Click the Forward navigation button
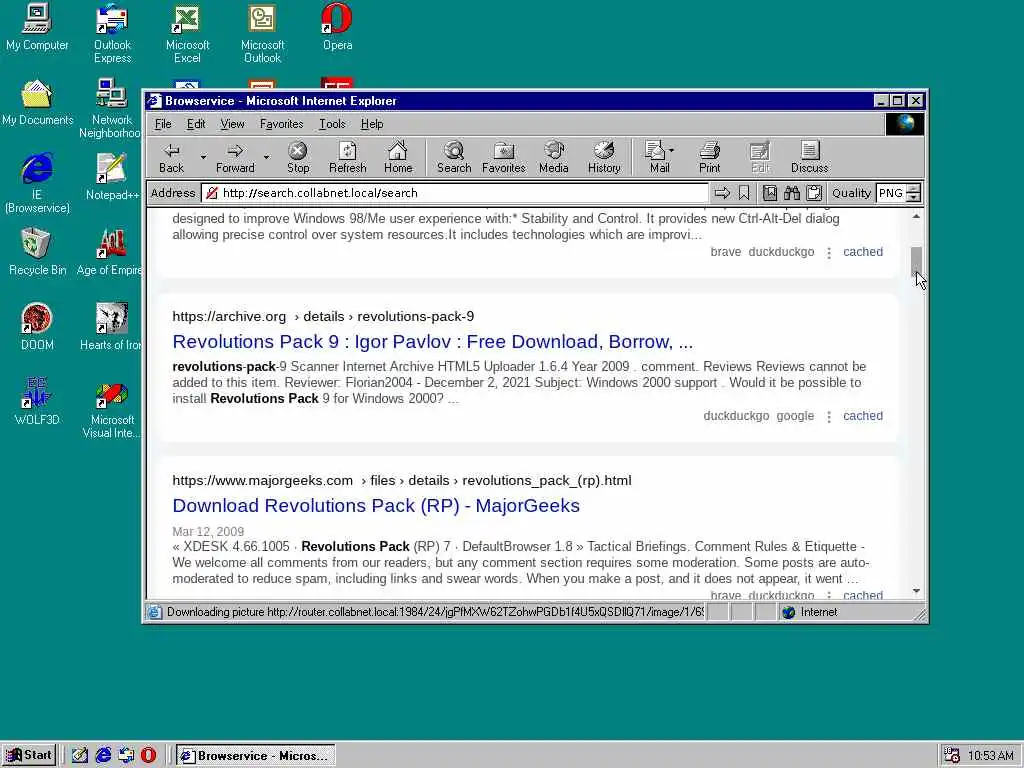1024x768 pixels. (x=235, y=157)
